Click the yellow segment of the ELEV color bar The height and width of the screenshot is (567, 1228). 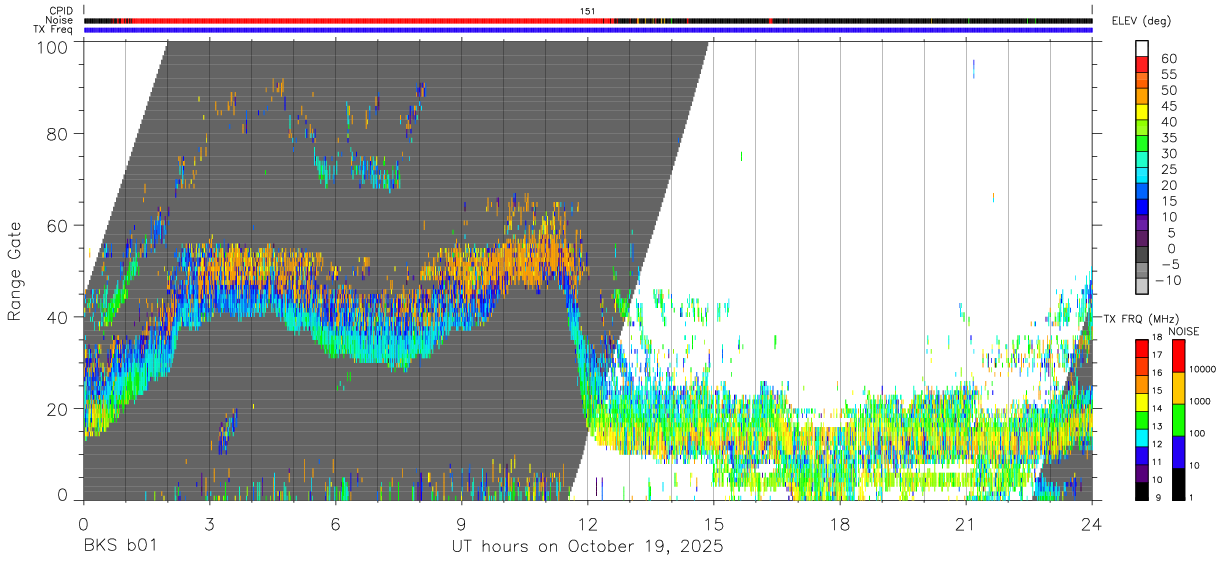point(1143,111)
